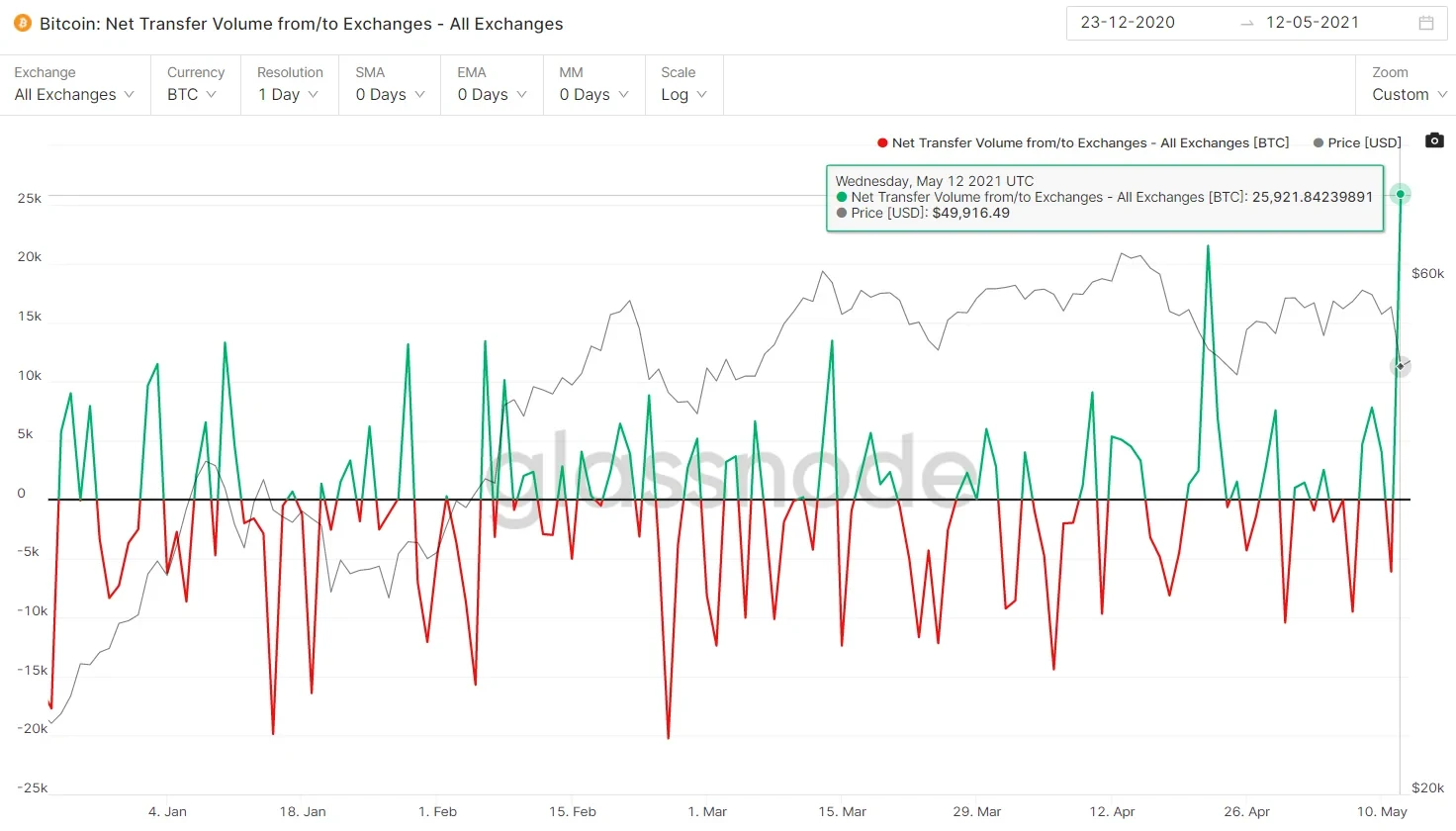Screen dimensions: 1456x831
Task: Change the Scale dropdown from Log
Action: 682,94
